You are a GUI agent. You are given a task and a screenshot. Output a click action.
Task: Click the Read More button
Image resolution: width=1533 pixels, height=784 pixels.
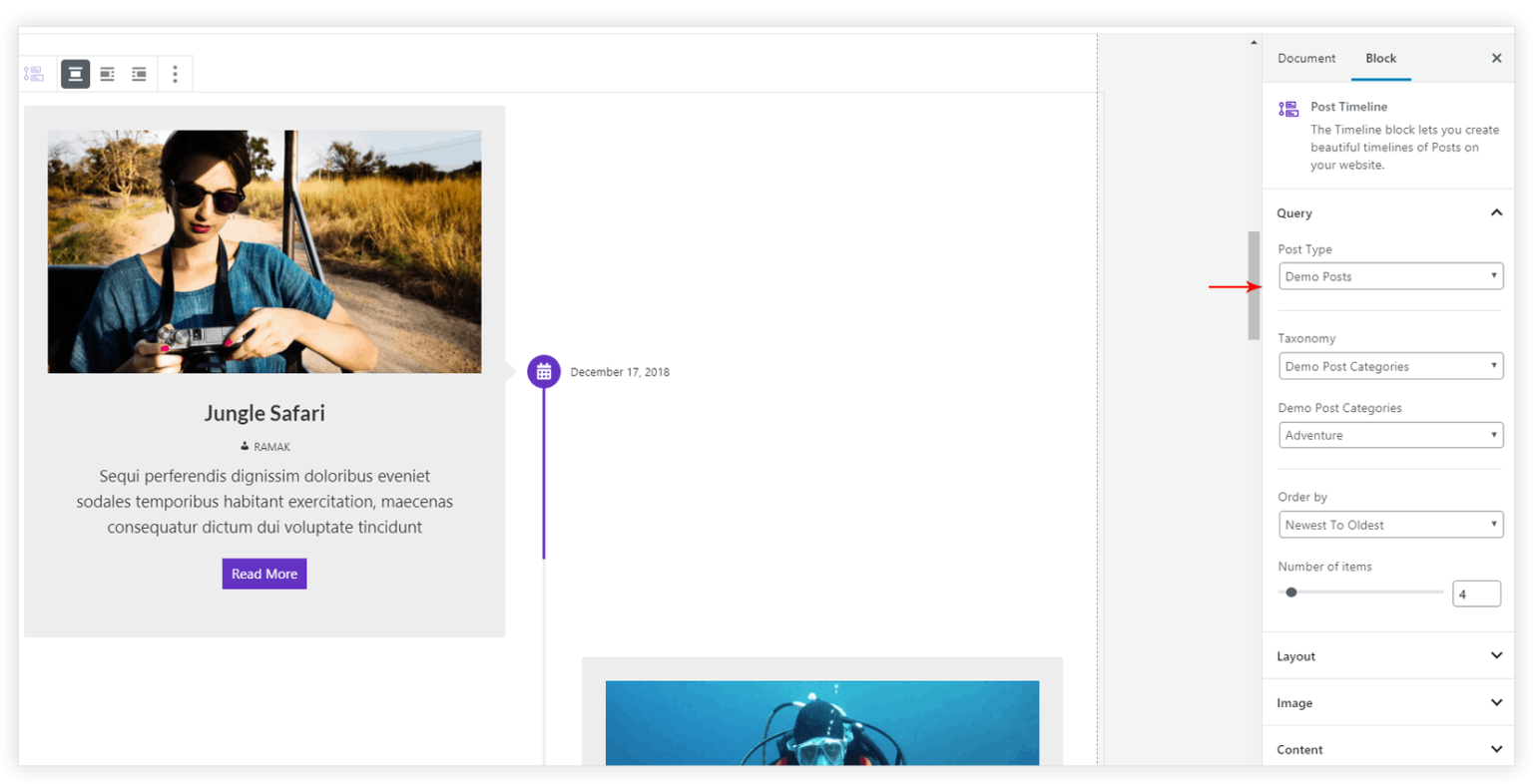[x=264, y=574]
